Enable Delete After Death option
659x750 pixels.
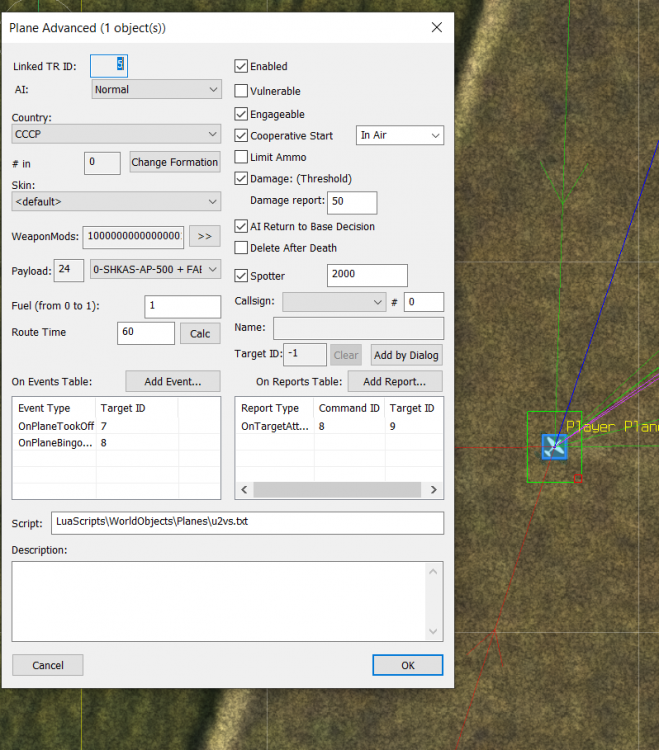[241, 248]
